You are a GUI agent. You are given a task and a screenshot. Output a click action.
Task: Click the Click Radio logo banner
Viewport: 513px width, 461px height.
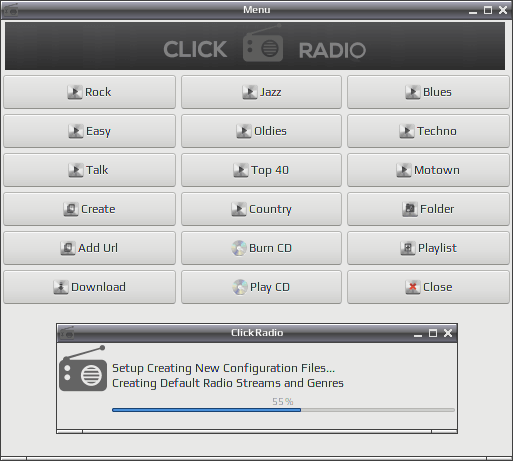coord(255,46)
